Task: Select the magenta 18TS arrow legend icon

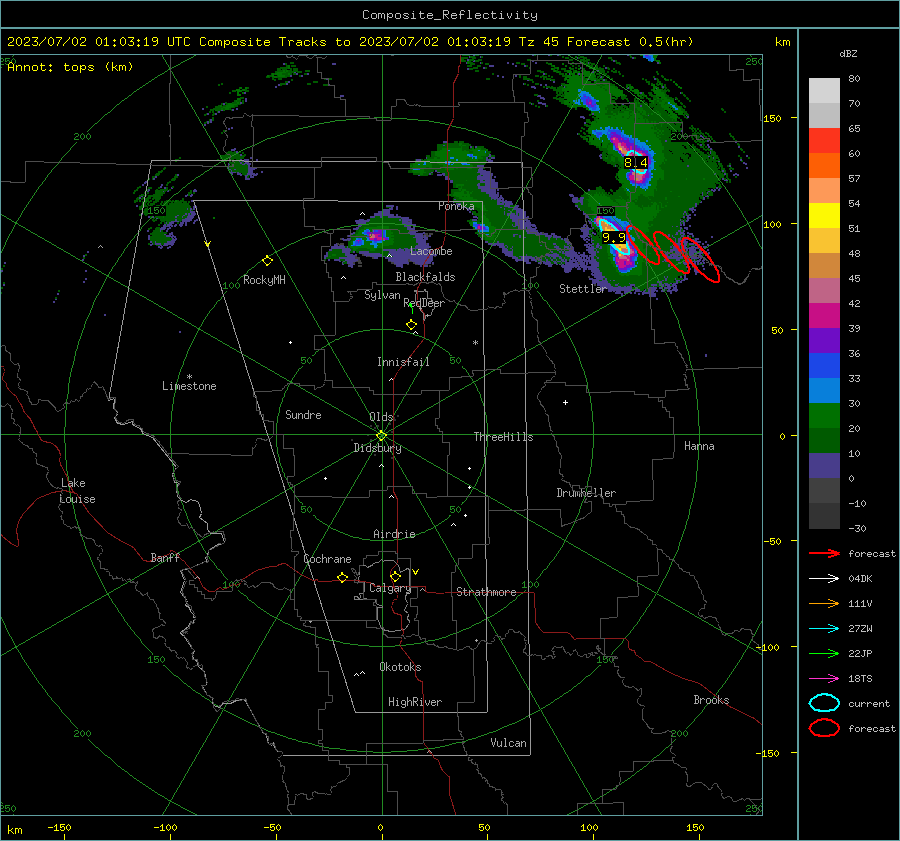Action: [824, 679]
